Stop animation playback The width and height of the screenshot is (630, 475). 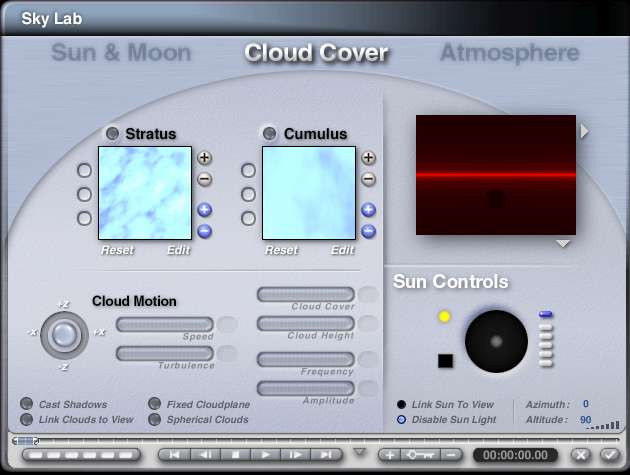(236, 455)
